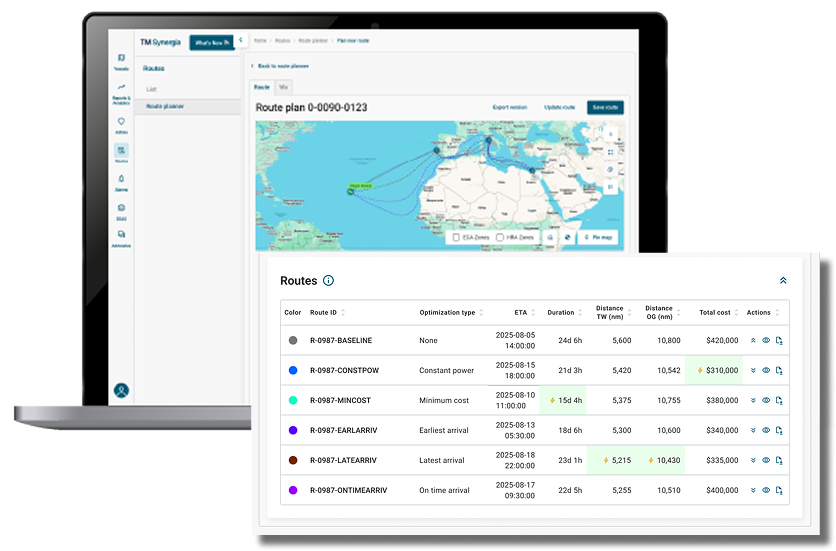
Task: Click the Routes info icon
Action: click(x=328, y=281)
